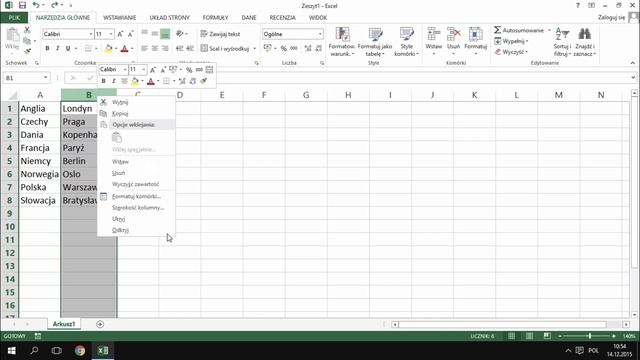Screen dimensions: 640x360
Task: Switch to page layout view in status bar
Action: coord(529,336)
